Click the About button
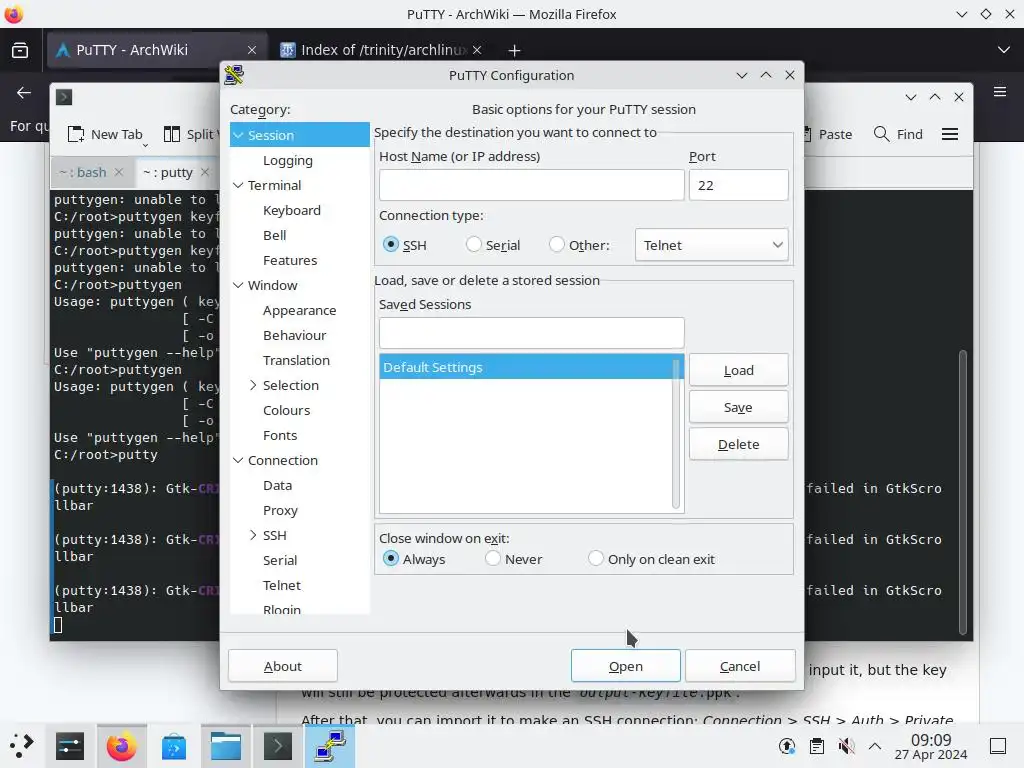 pyautogui.click(x=283, y=666)
